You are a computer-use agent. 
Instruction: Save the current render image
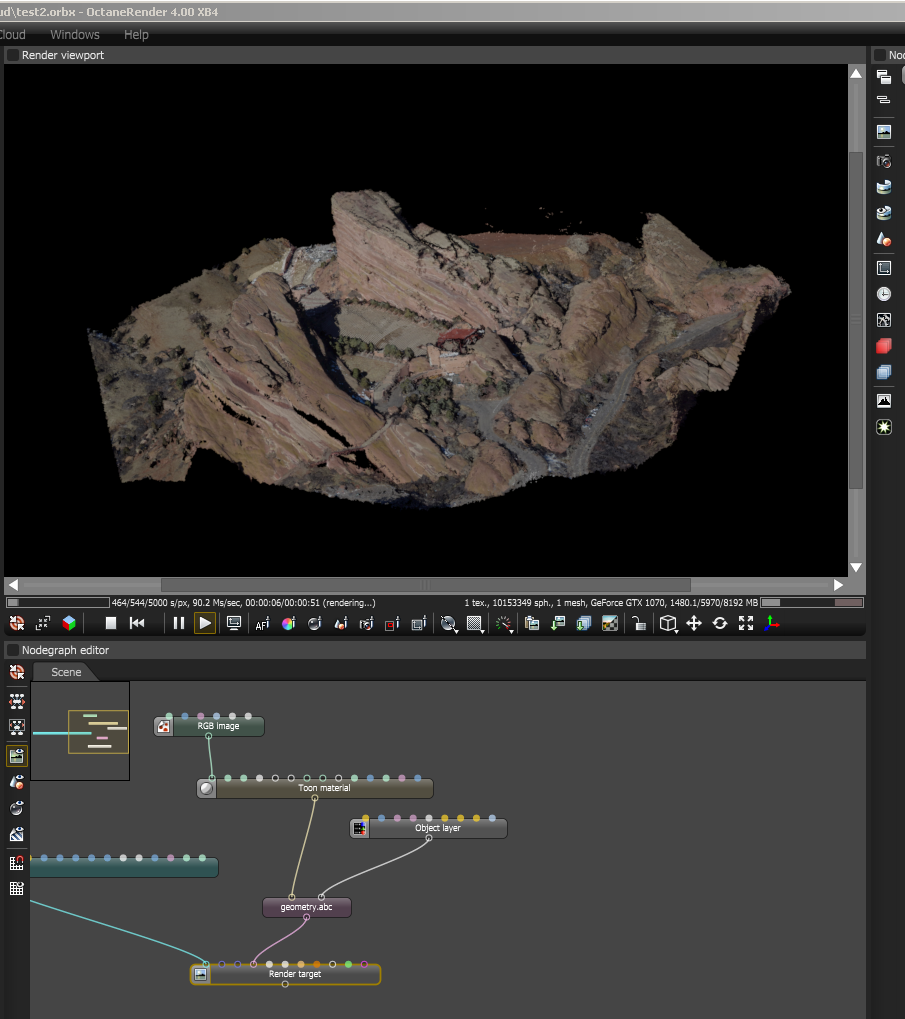pyautogui.click(x=558, y=623)
